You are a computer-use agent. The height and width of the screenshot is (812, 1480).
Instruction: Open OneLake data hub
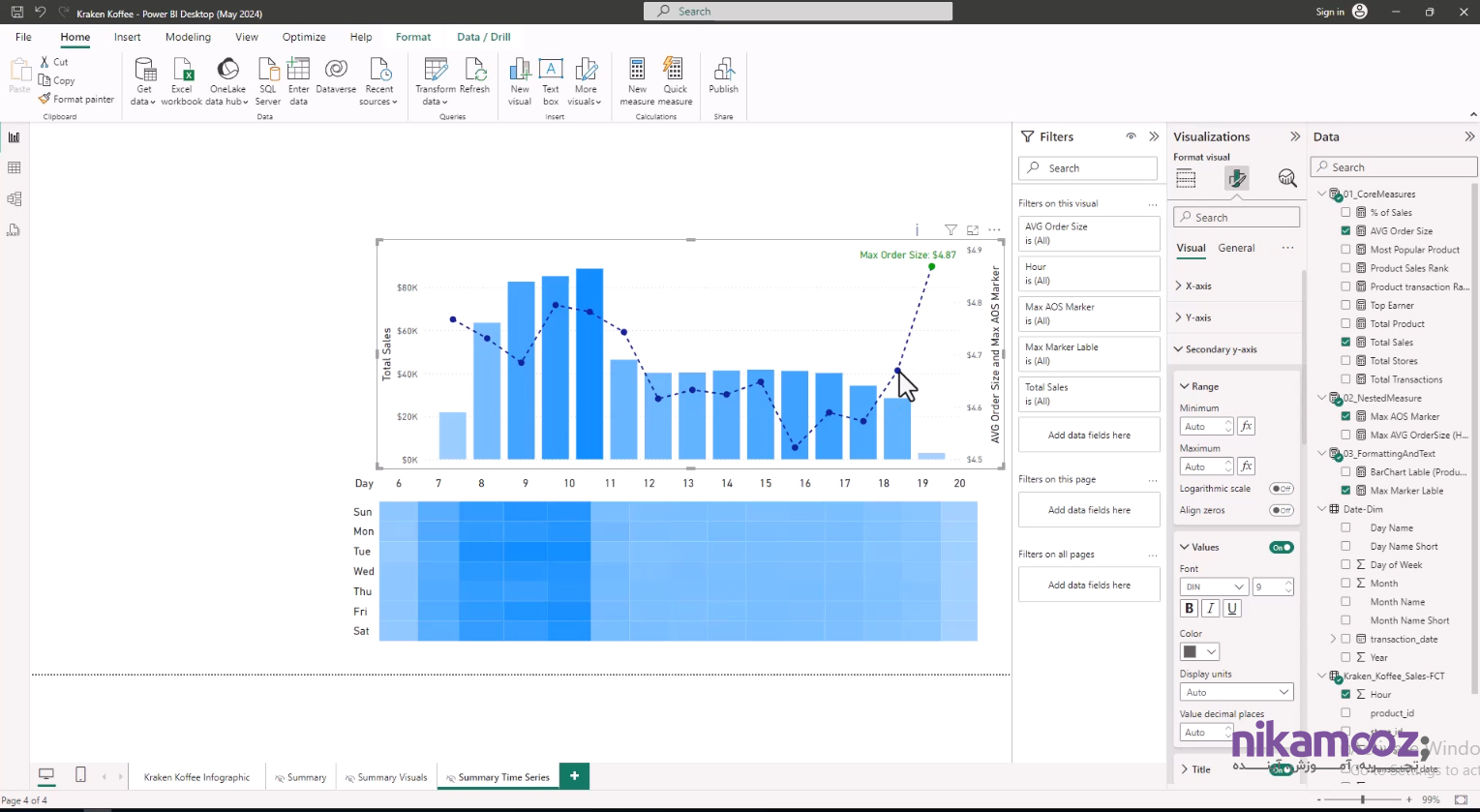(x=227, y=81)
